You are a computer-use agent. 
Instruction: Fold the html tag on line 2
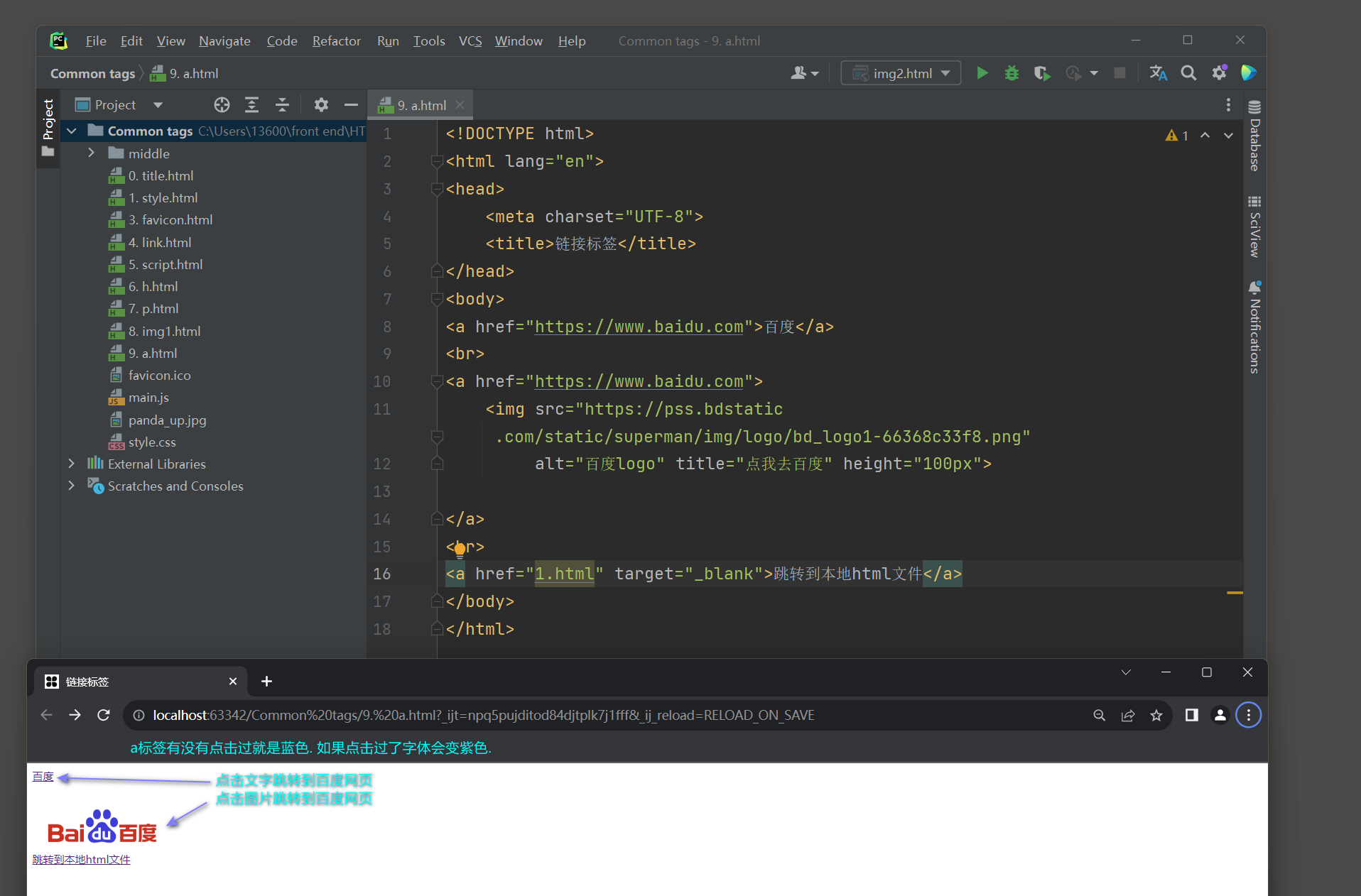(437, 162)
